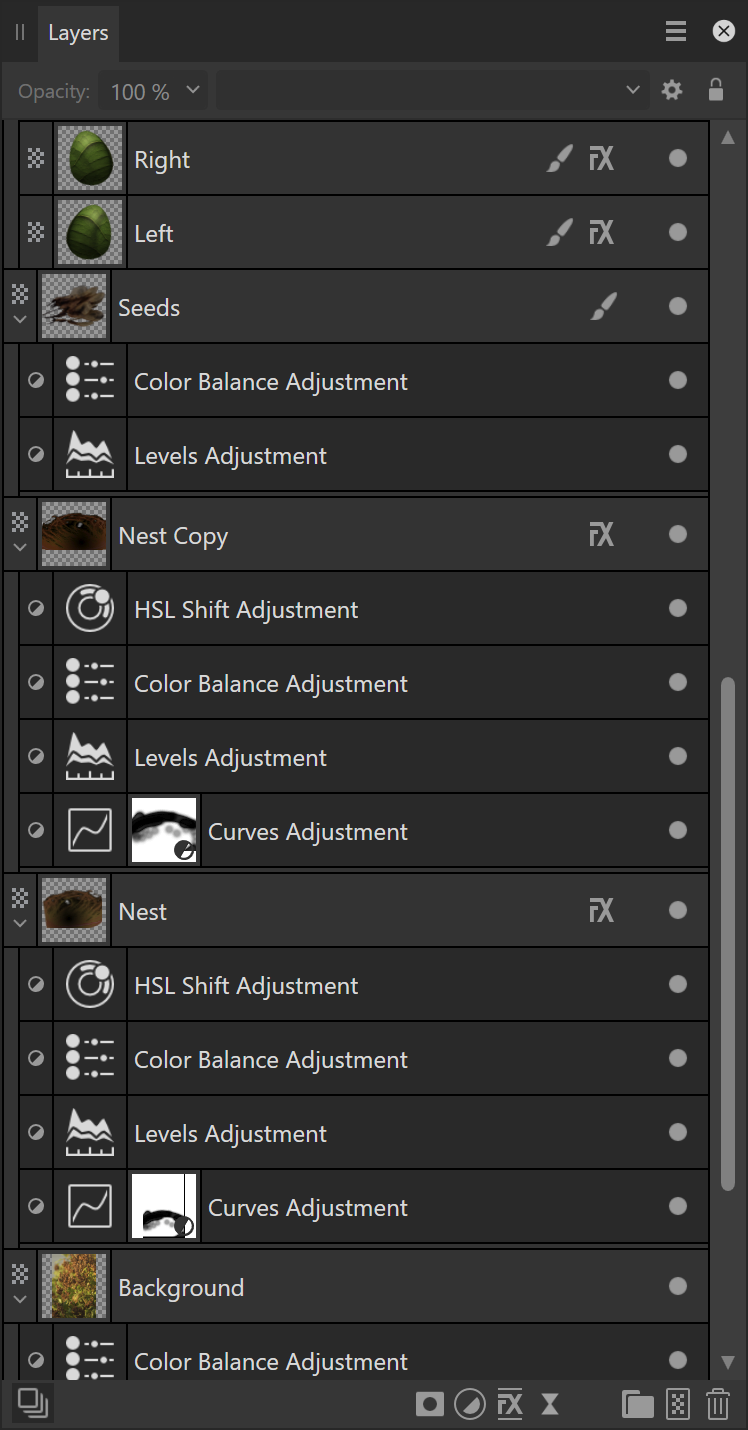Image resolution: width=748 pixels, height=1430 pixels.
Task: Open layer effects on the Nest Copy layer
Action: tap(601, 535)
